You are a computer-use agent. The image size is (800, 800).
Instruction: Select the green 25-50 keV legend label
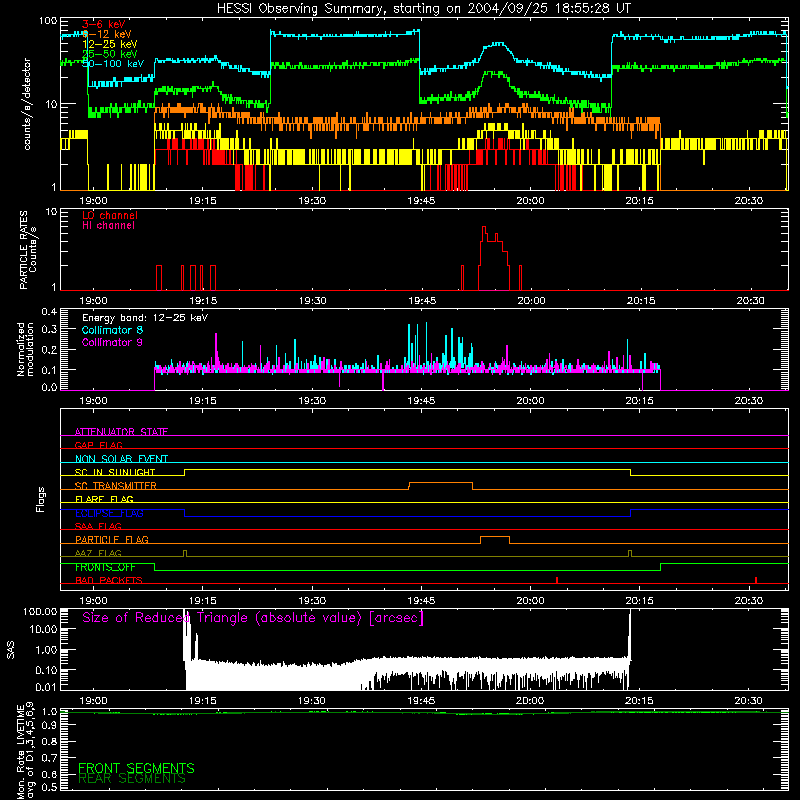109,54
